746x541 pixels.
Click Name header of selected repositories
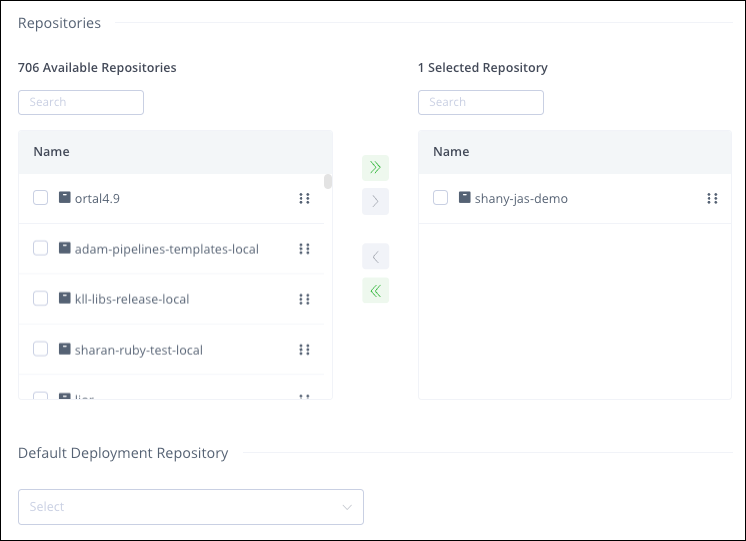(x=451, y=152)
